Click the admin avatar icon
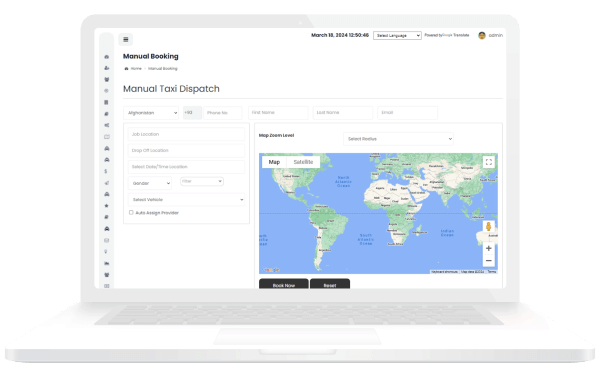 (x=482, y=36)
